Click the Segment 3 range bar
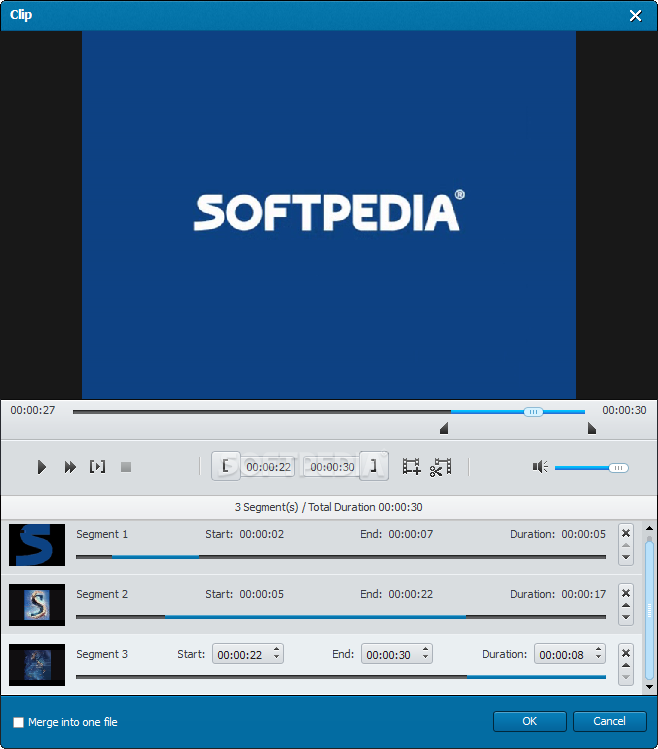 click(x=341, y=677)
